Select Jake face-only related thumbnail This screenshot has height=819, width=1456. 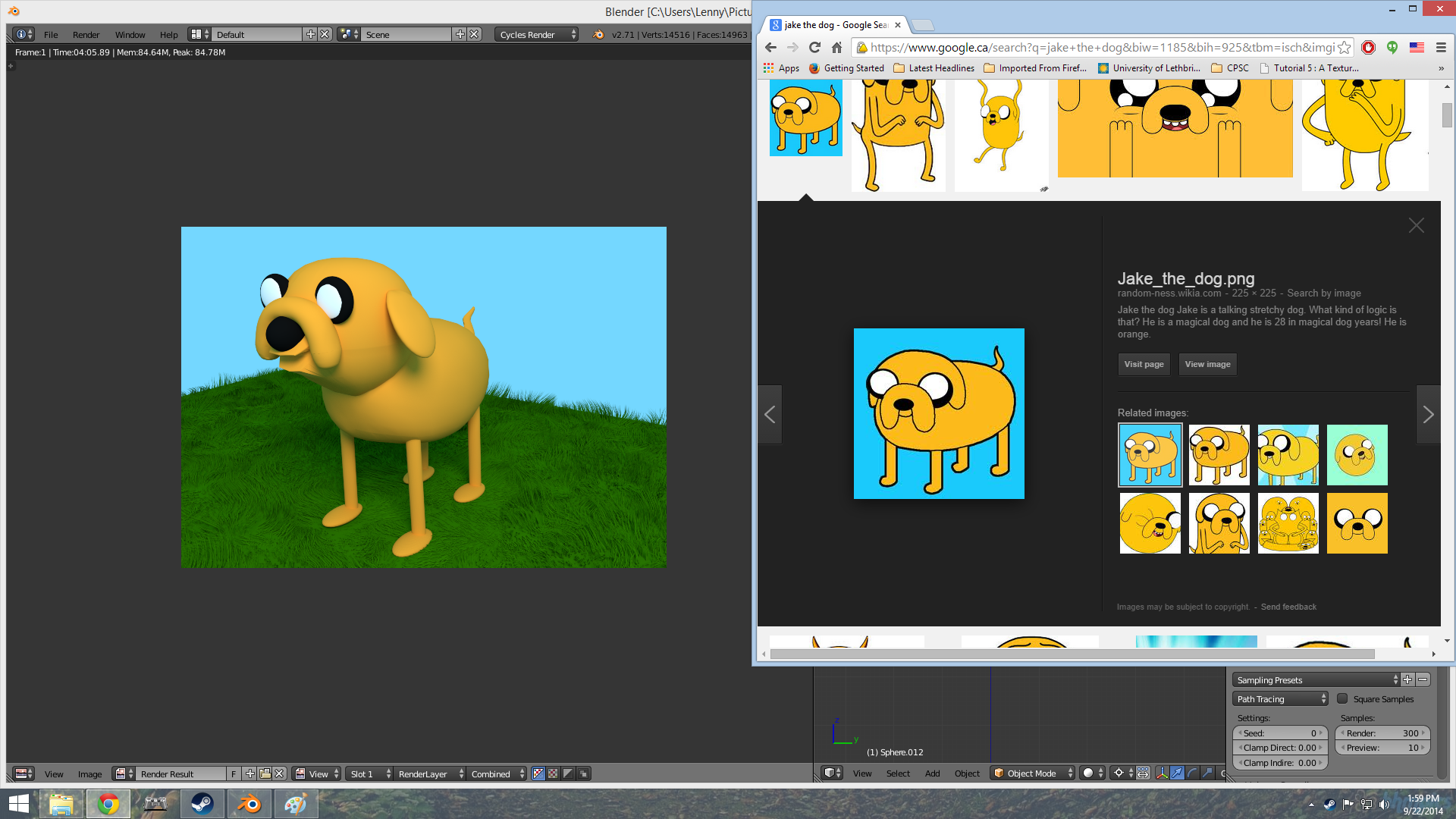coord(1357,523)
